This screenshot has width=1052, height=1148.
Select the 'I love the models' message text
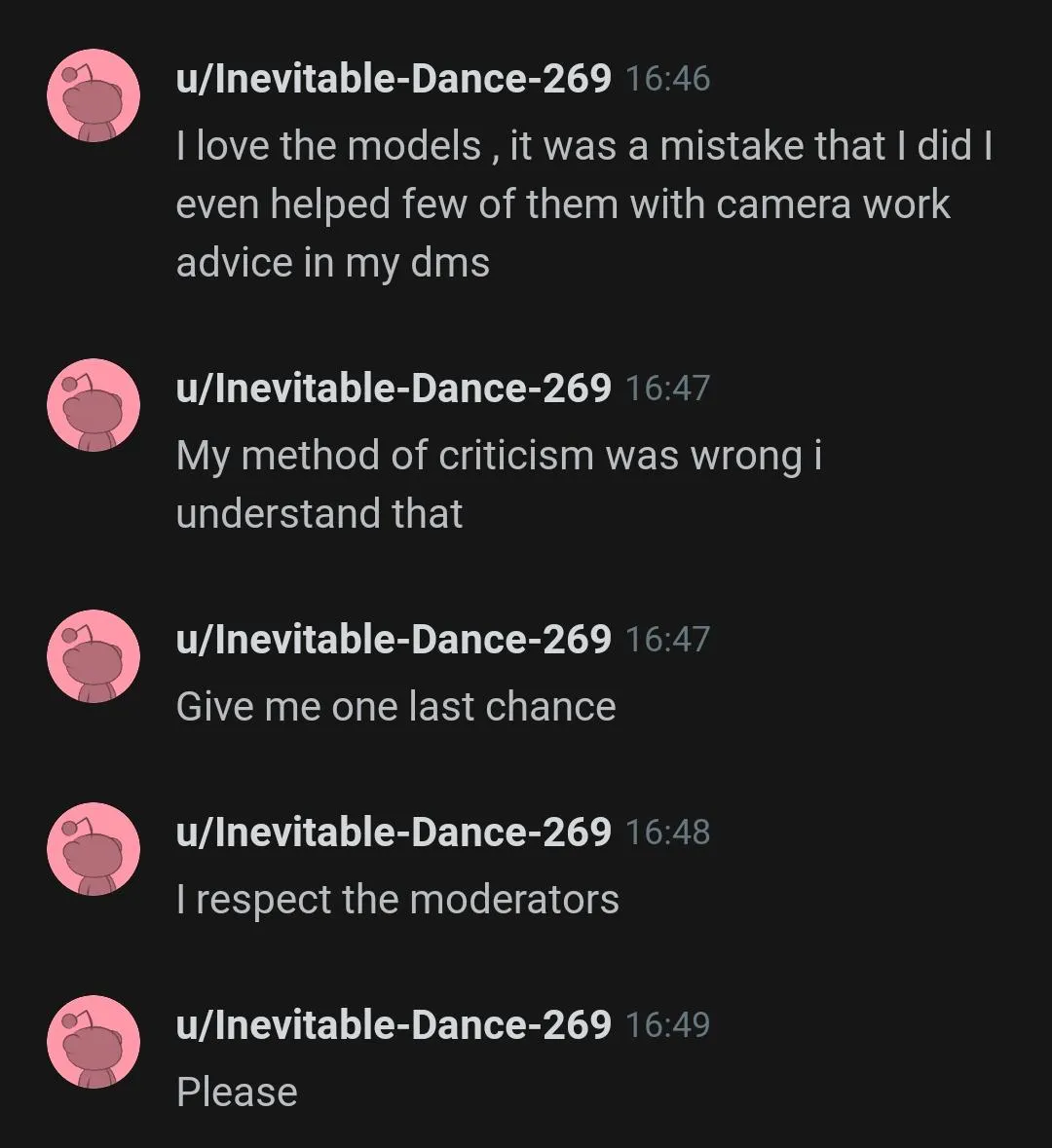pyautogui.click(x=584, y=204)
